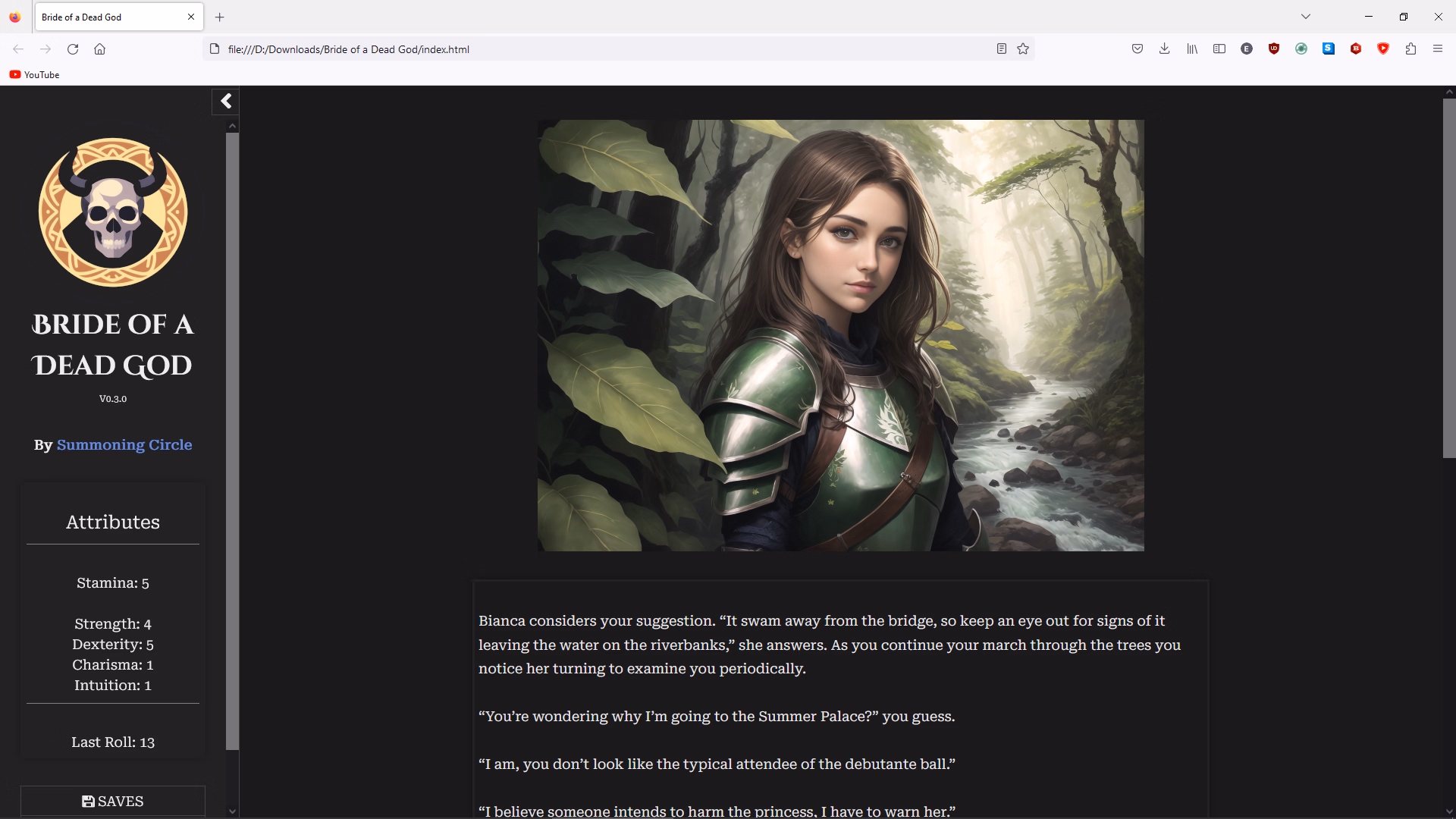The image size is (1456, 819).
Task: Switch to the Bride of a Dead God tab
Action: [106, 17]
